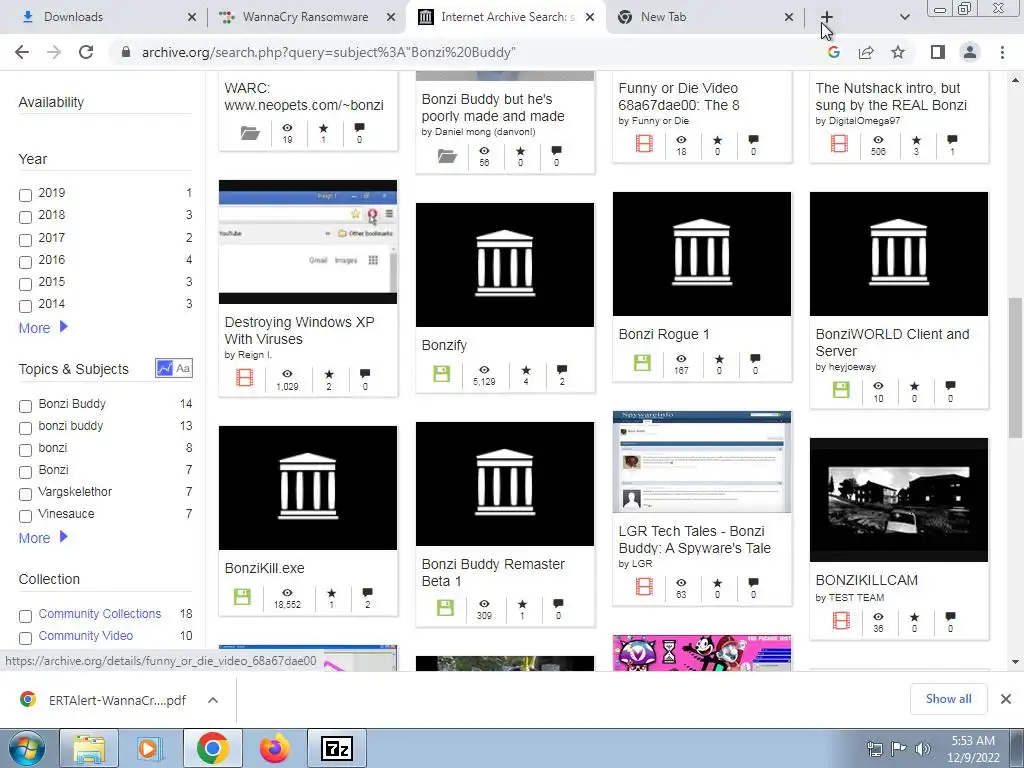This screenshot has height=768, width=1024.
Task: Open download options chevron for ERTAlert PDF
Action: 212,700
